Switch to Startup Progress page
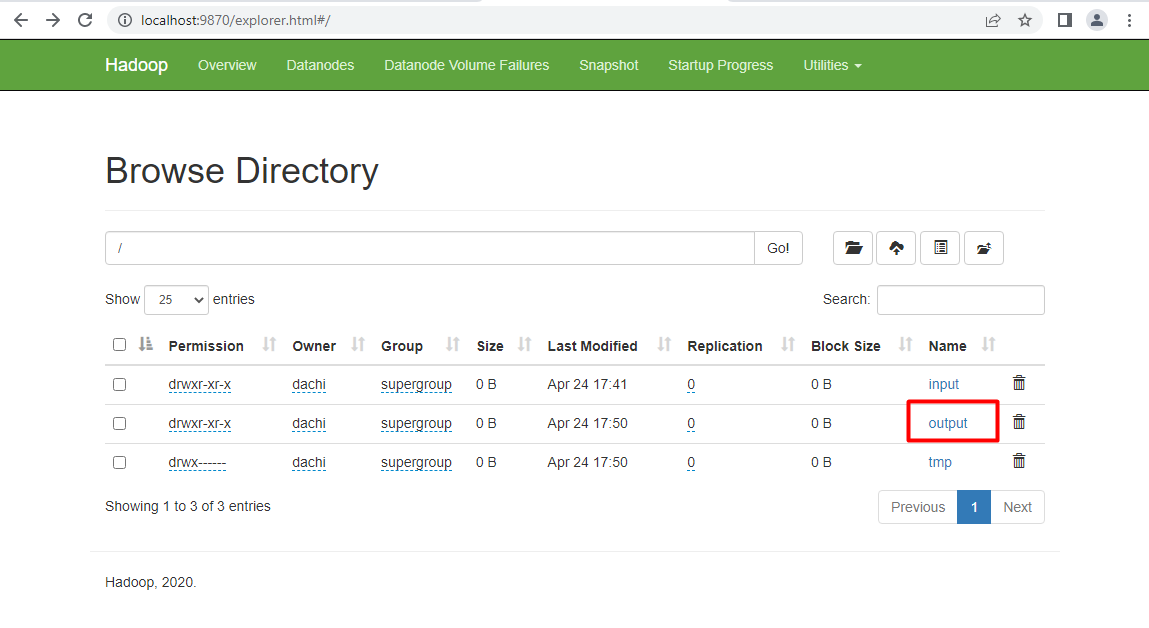1149x628 pixels. pos(720,65)
